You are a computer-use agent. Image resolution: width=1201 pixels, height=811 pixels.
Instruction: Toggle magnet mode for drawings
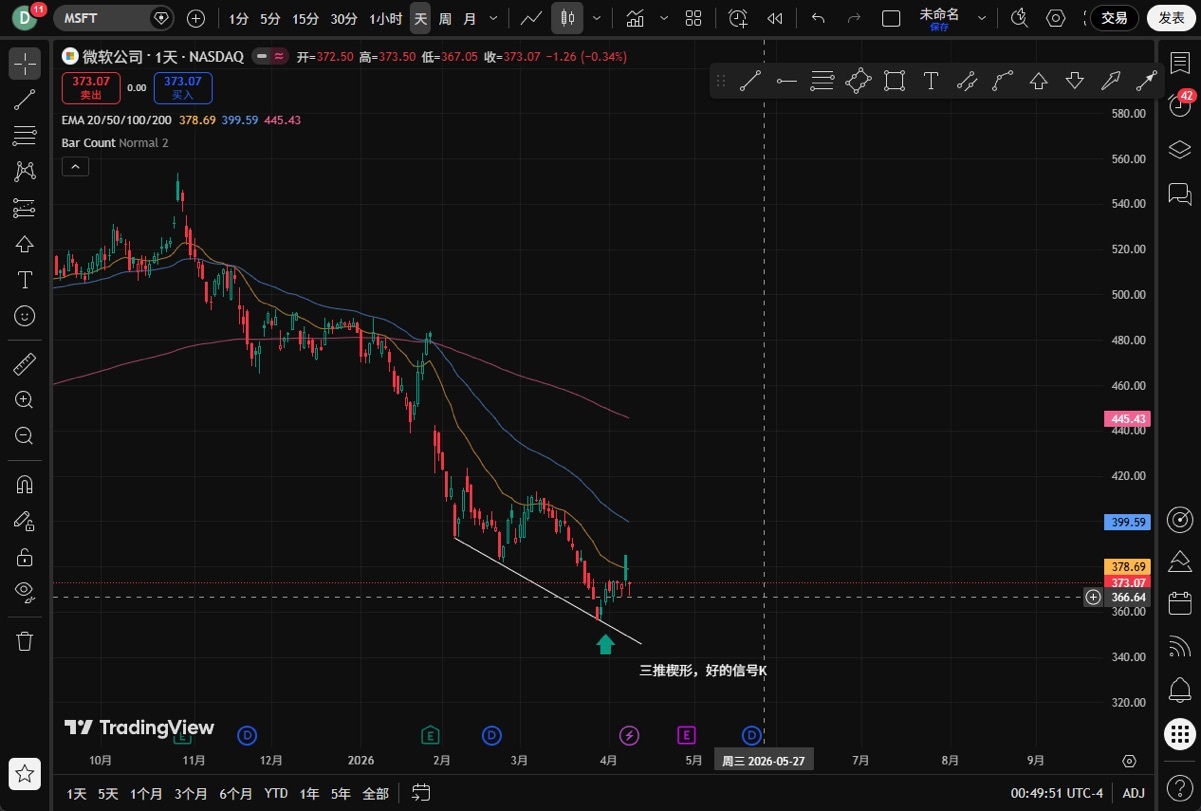pos(25,485)
